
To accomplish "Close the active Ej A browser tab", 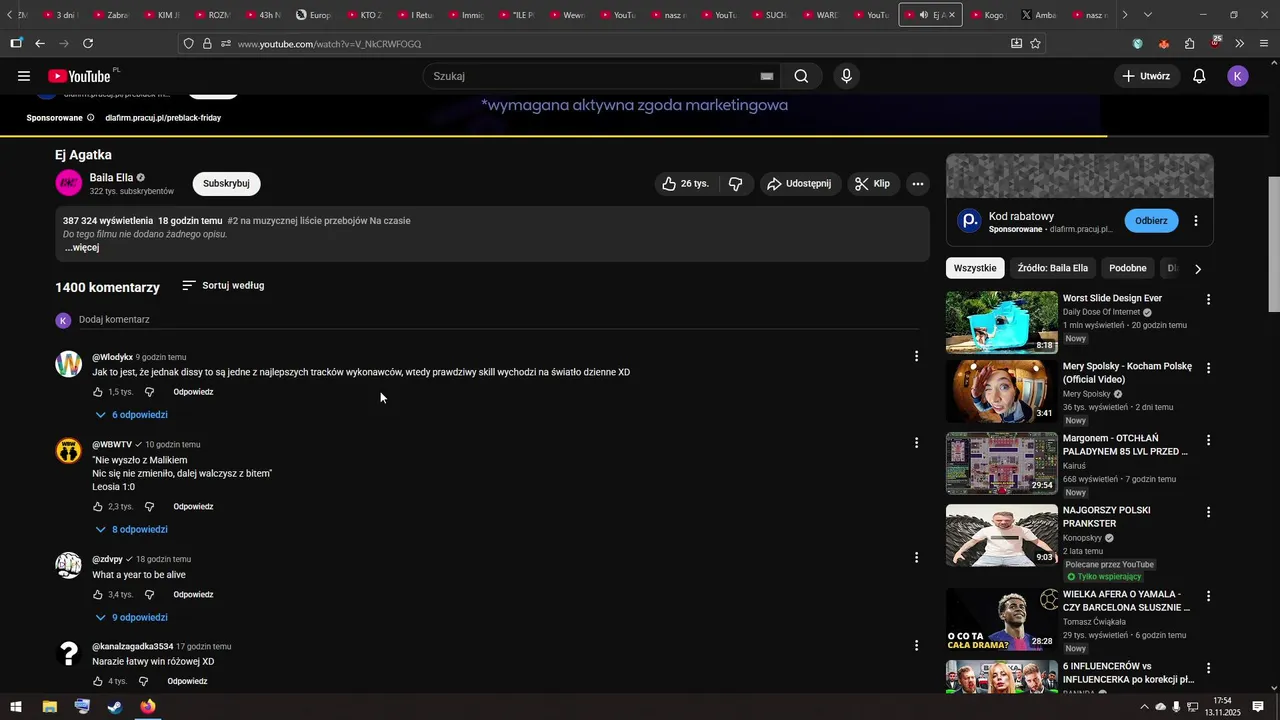I will (952, 15).
